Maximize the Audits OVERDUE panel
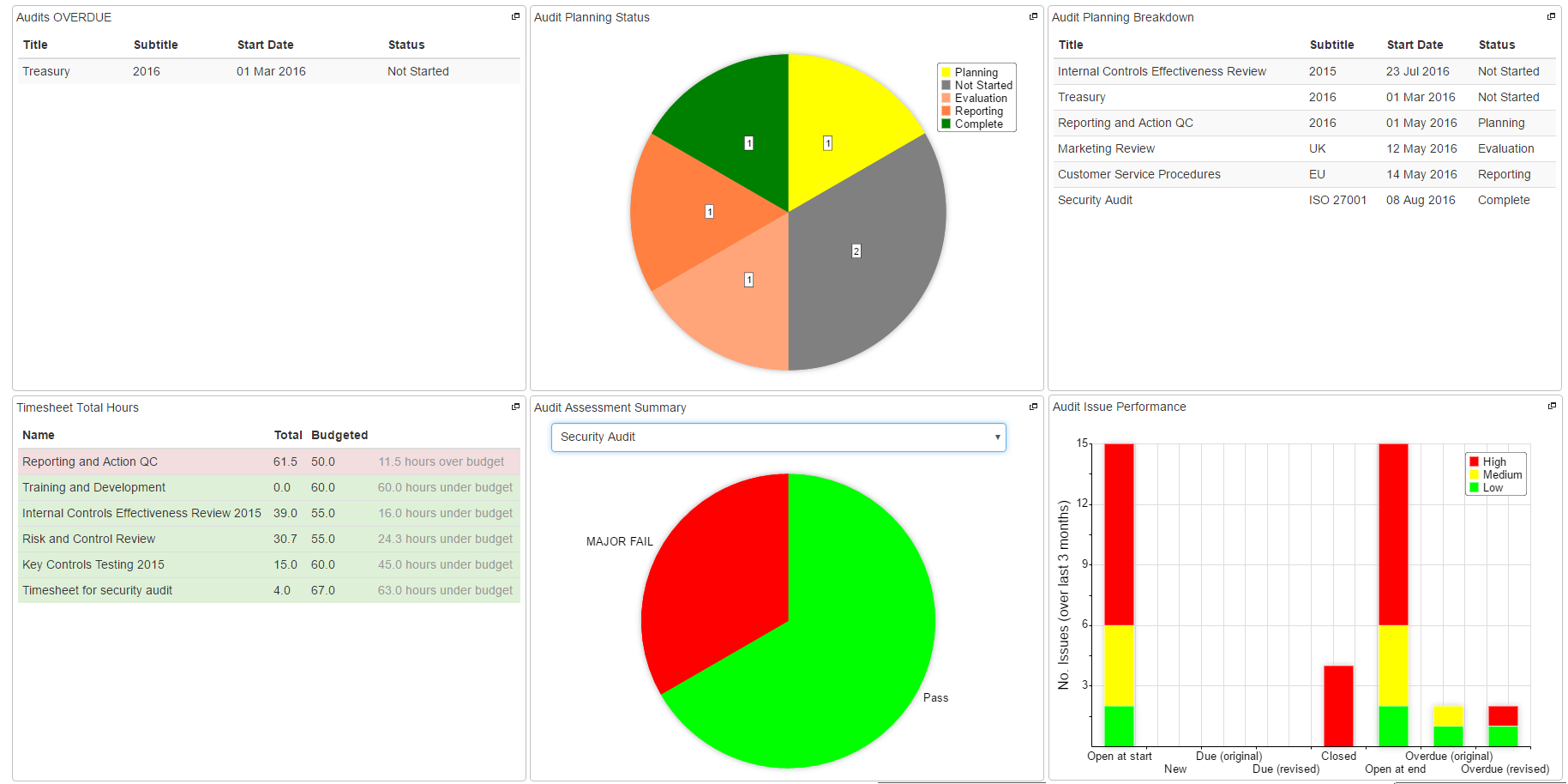 [x=515, y=16]
